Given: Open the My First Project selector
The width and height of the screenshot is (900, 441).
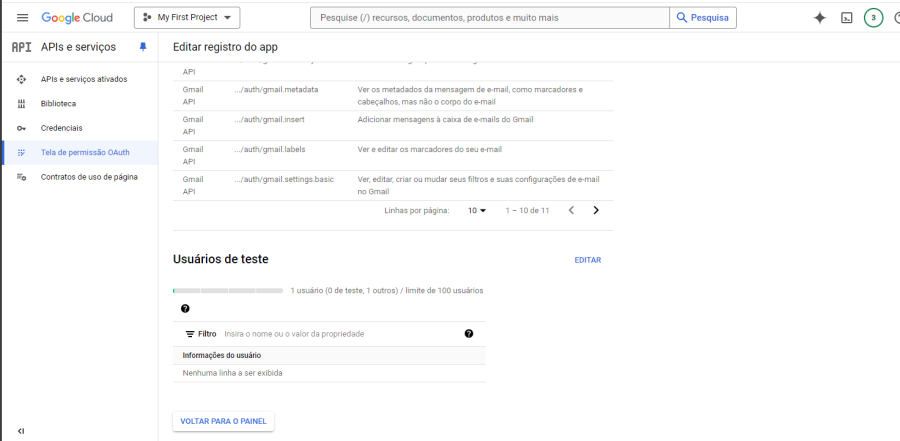Looking at the screenshot, I should pos(187,18).
